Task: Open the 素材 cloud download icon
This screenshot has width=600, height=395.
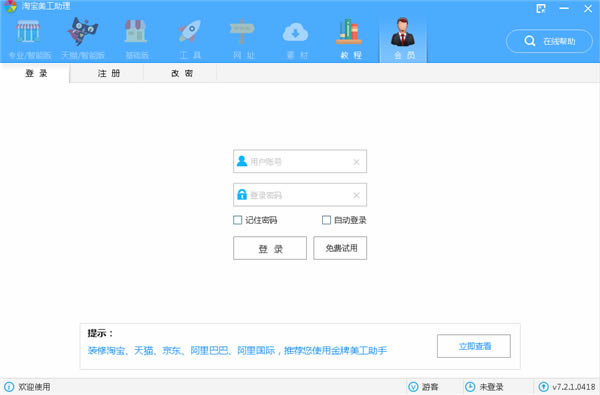Action: pos(295,32)
